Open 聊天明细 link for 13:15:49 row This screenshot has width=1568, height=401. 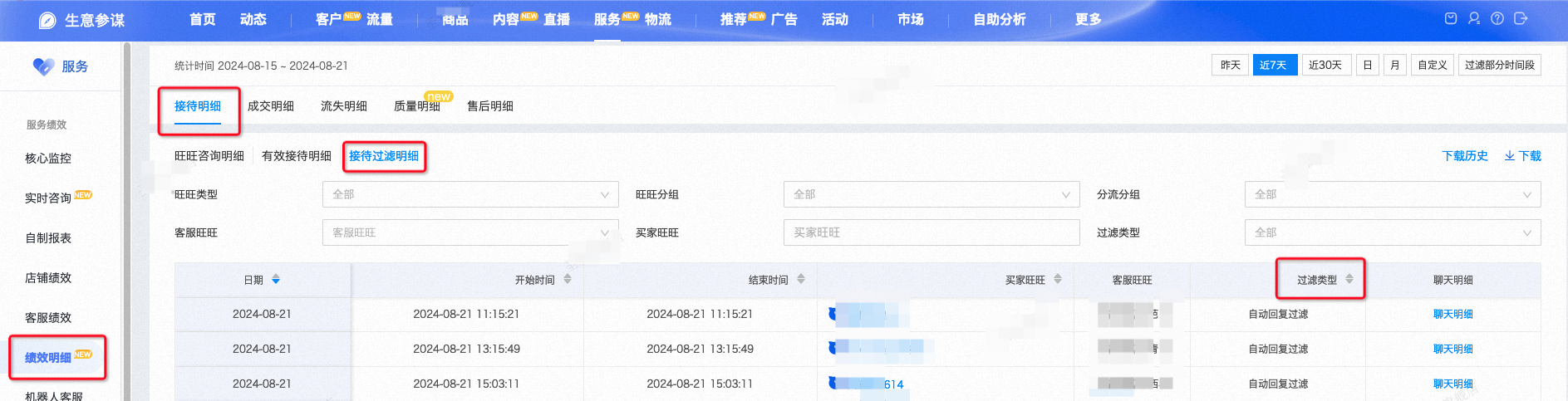(x=1453, y=350)
